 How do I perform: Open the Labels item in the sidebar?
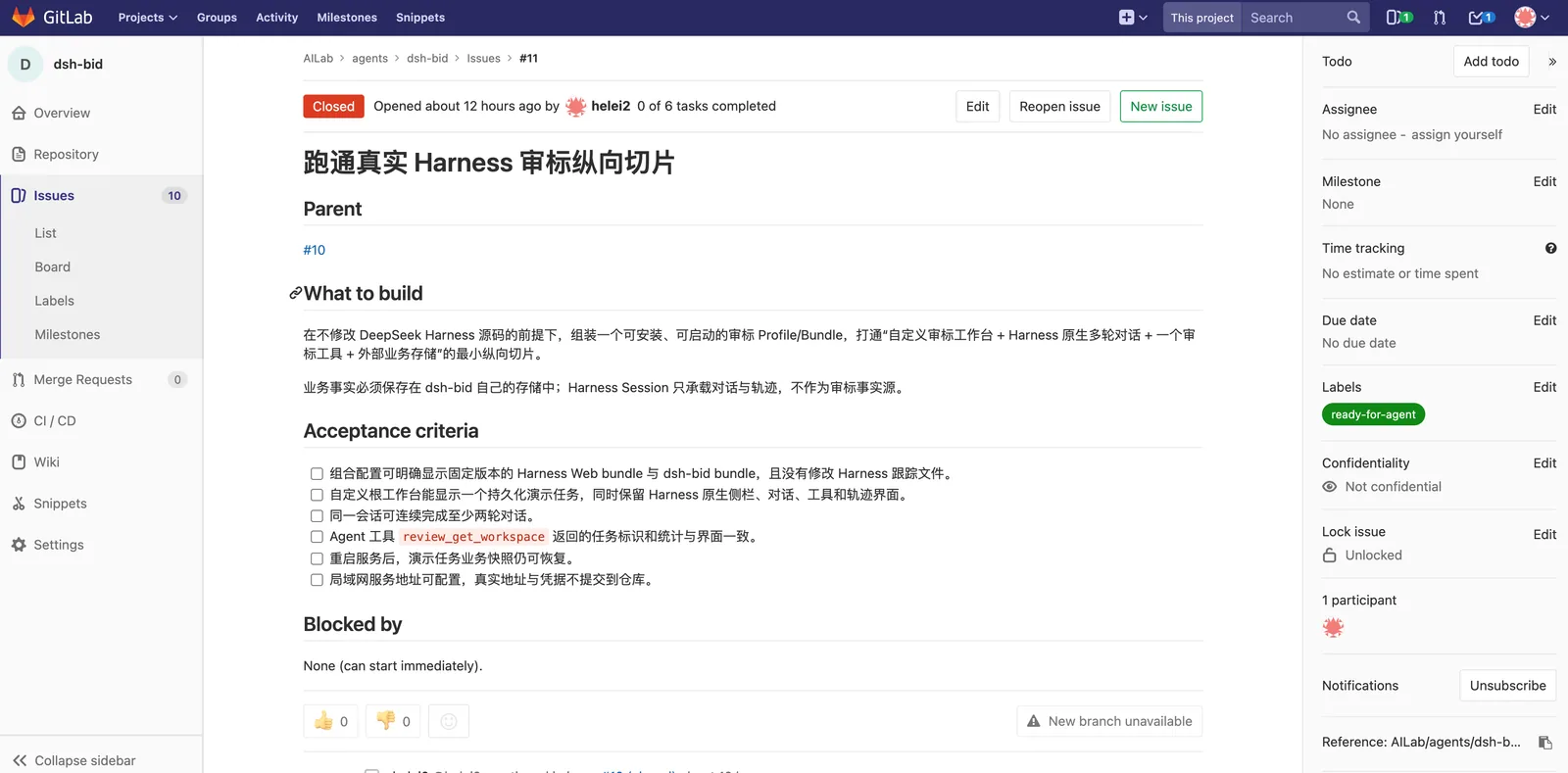coord(54,301)
